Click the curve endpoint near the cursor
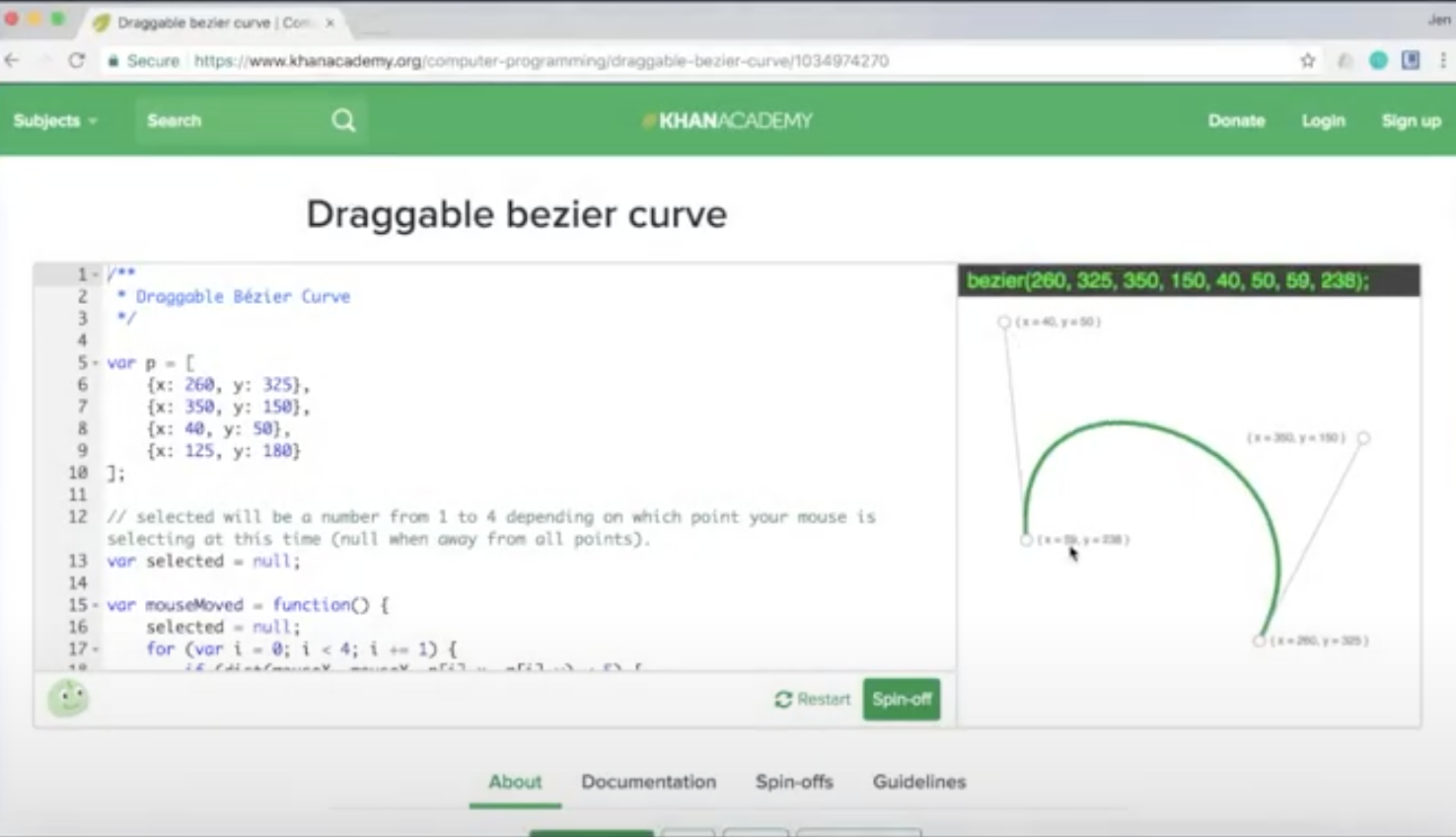This screenshot has height=837, width=1456. pyautogui.click(x=1026, y=540)
